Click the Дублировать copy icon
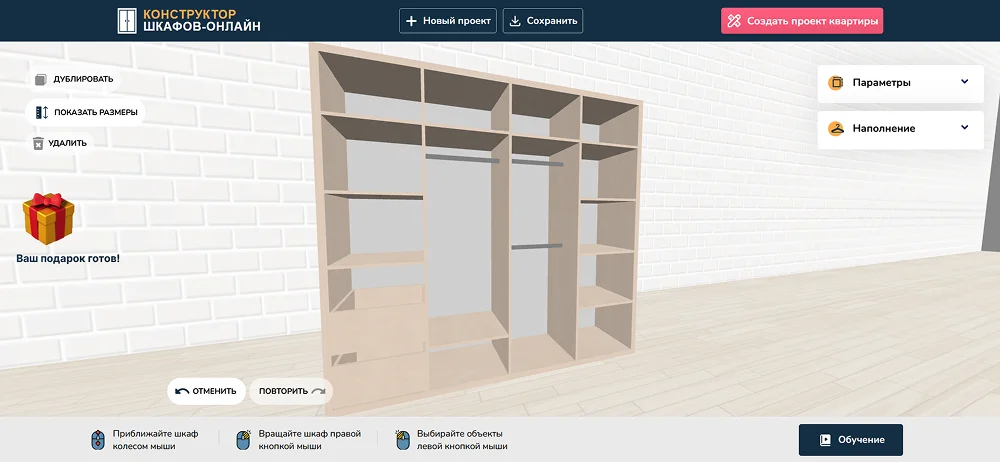The image size is (1000, 462). pos(40,79)
